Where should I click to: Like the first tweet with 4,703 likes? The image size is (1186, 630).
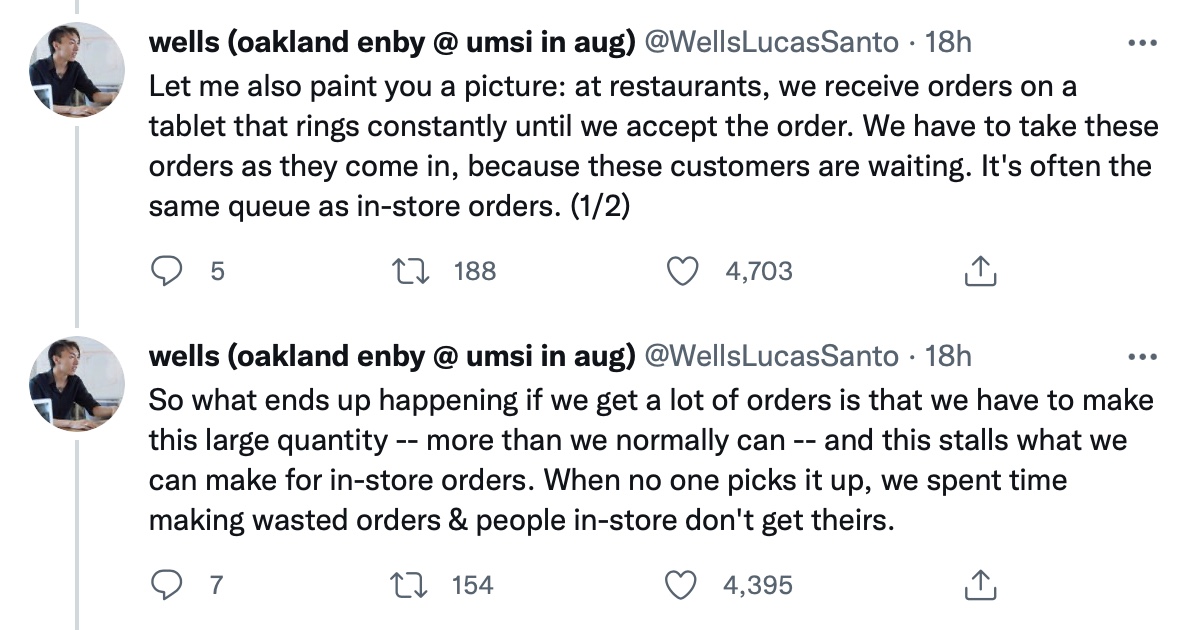click(x=681, y=271)
